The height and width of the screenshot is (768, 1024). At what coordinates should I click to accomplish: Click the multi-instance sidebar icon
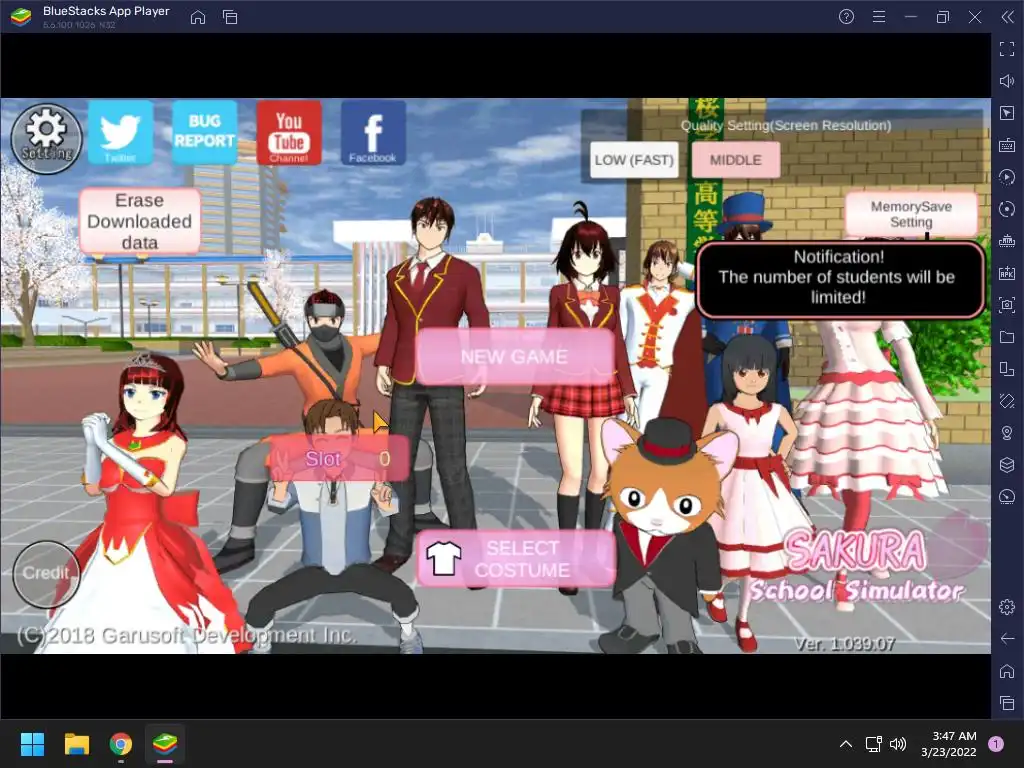pyautogui.click(x=1007, y=369)
